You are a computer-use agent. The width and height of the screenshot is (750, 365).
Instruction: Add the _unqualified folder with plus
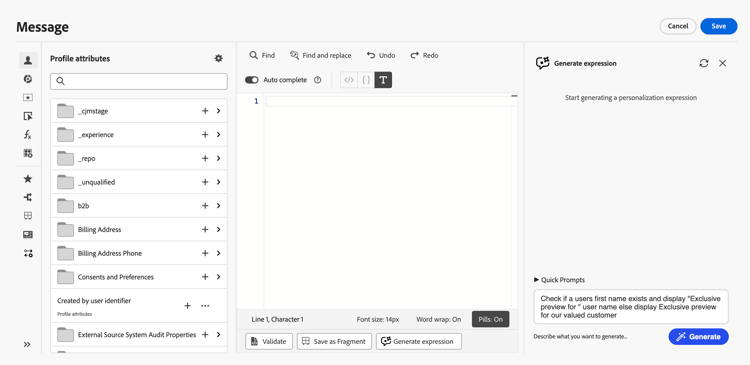(205, 182)
